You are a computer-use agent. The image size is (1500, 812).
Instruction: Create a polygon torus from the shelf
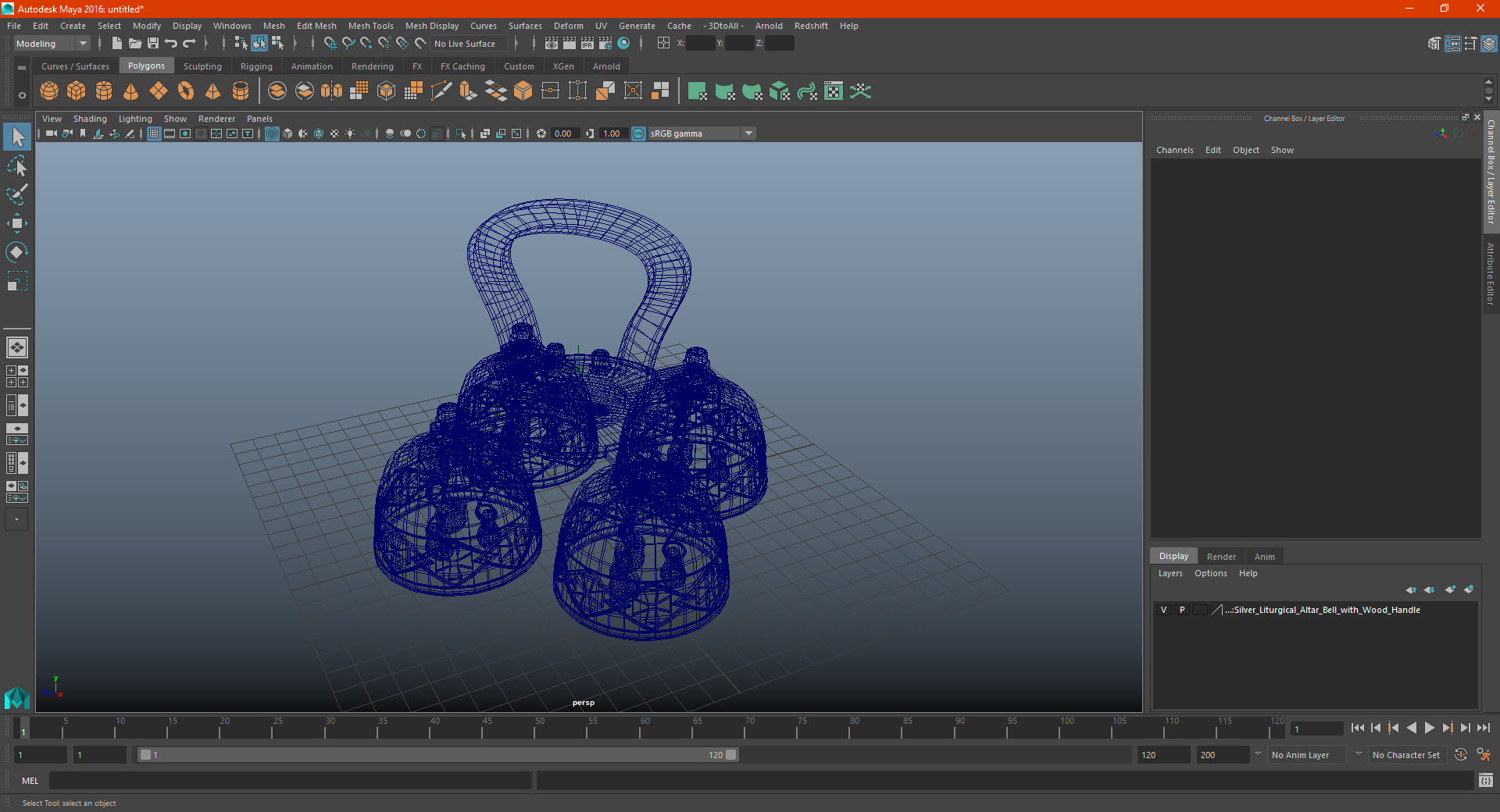click(186, 91)
